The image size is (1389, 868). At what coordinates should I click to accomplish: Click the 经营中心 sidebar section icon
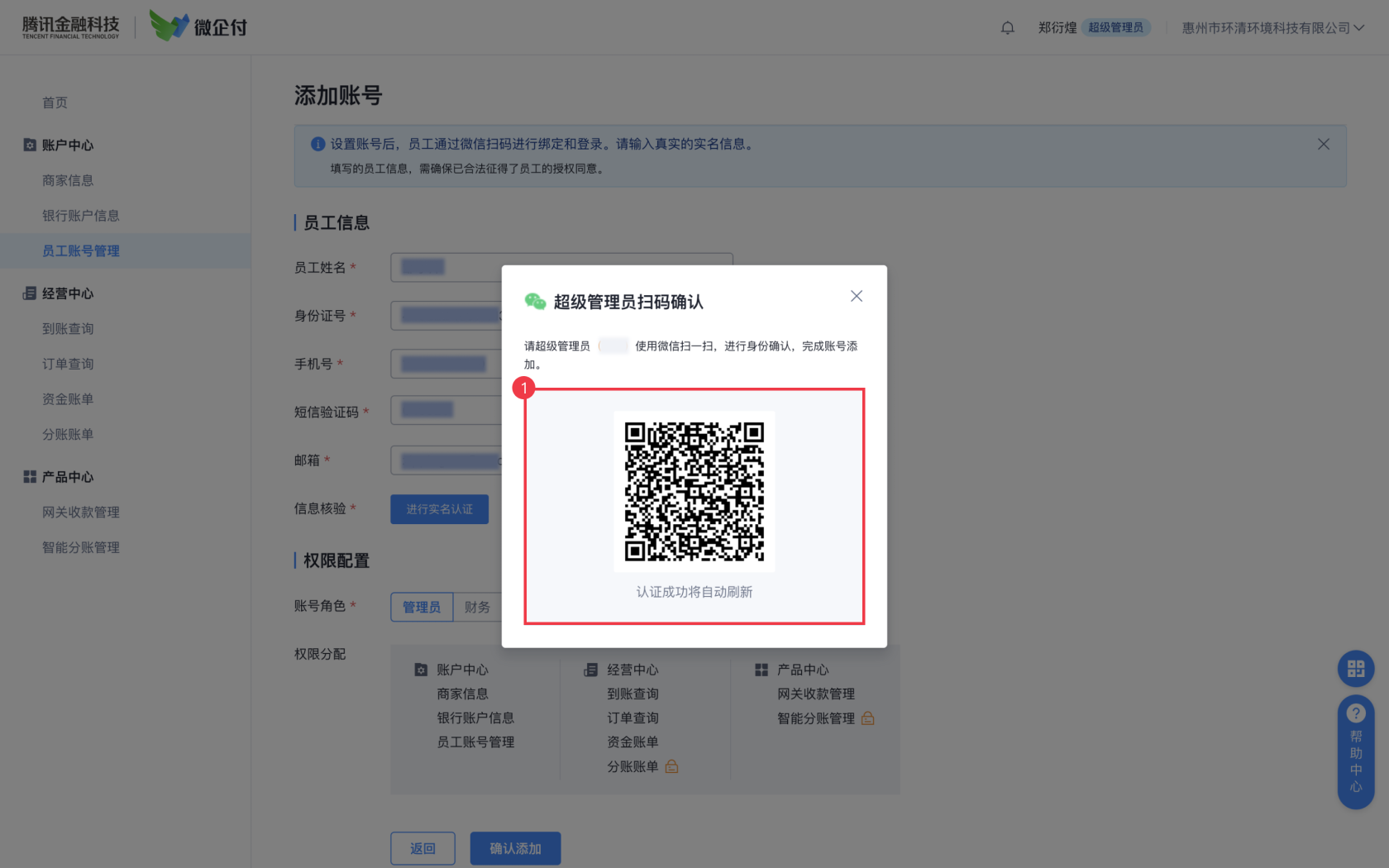(x=30, y=293)
